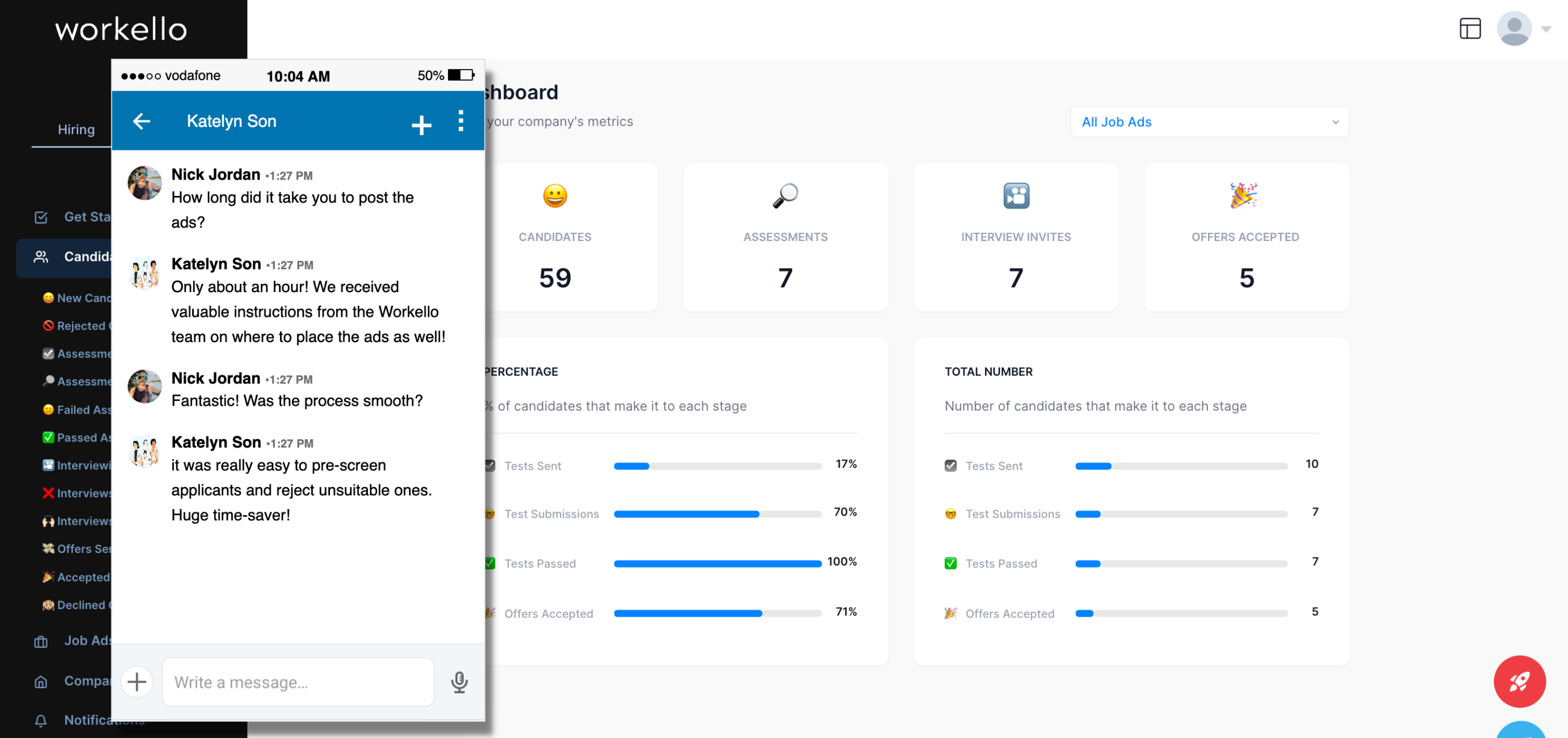Open Declined offers in sidebar

pos(77,605)
